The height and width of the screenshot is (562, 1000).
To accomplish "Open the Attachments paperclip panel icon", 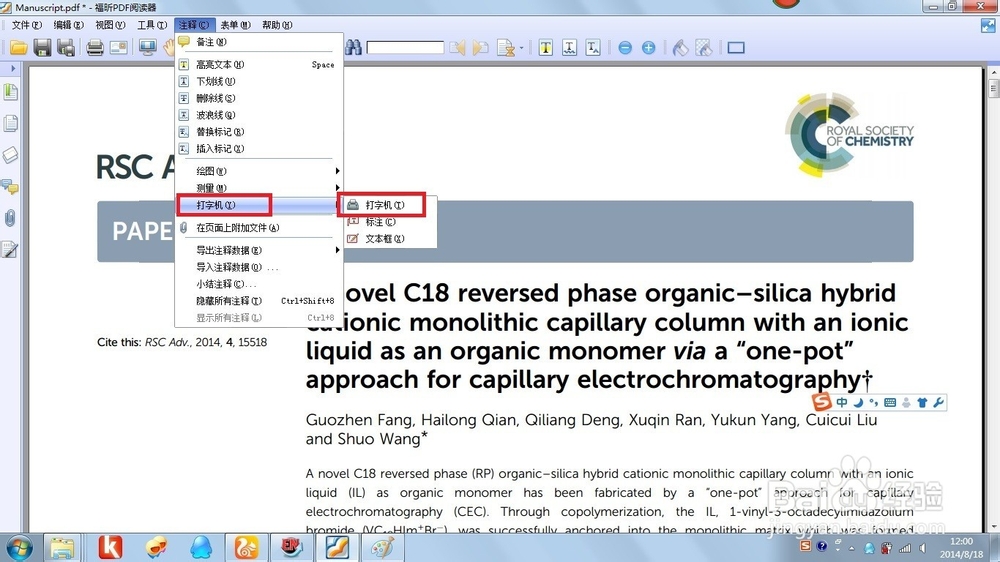I will click(10, 219).
